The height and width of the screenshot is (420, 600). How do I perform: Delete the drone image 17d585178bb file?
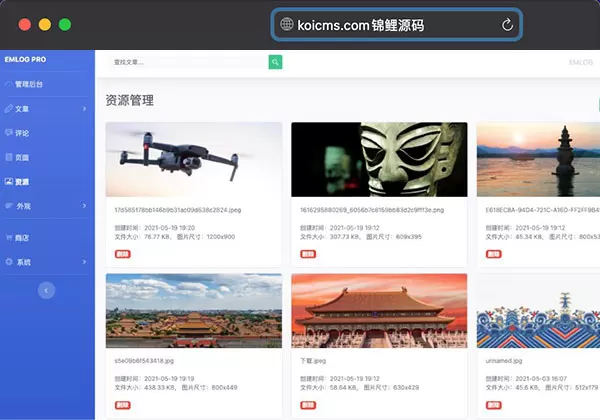coord(122,254)
